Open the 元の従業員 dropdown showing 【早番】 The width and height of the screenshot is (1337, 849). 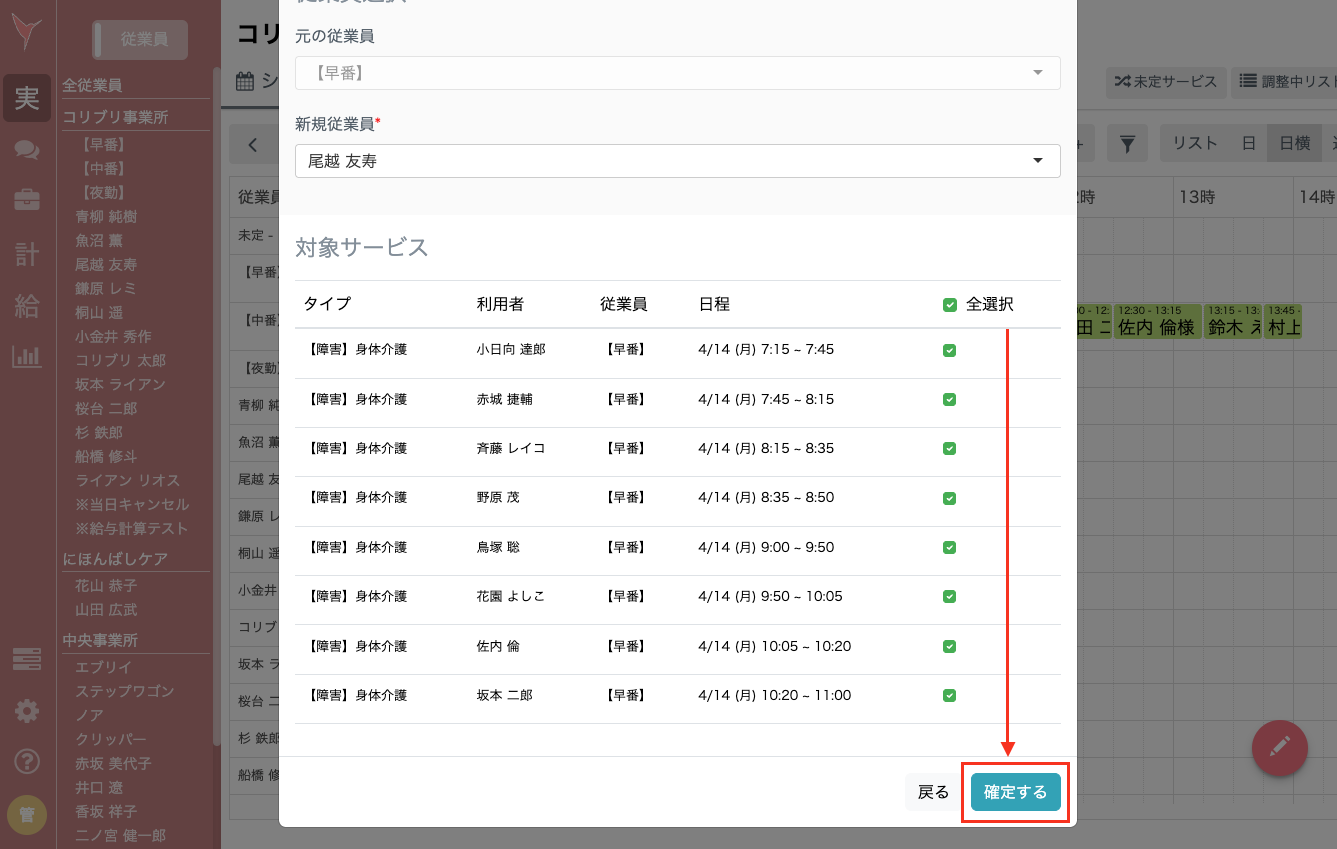[677, 73]
